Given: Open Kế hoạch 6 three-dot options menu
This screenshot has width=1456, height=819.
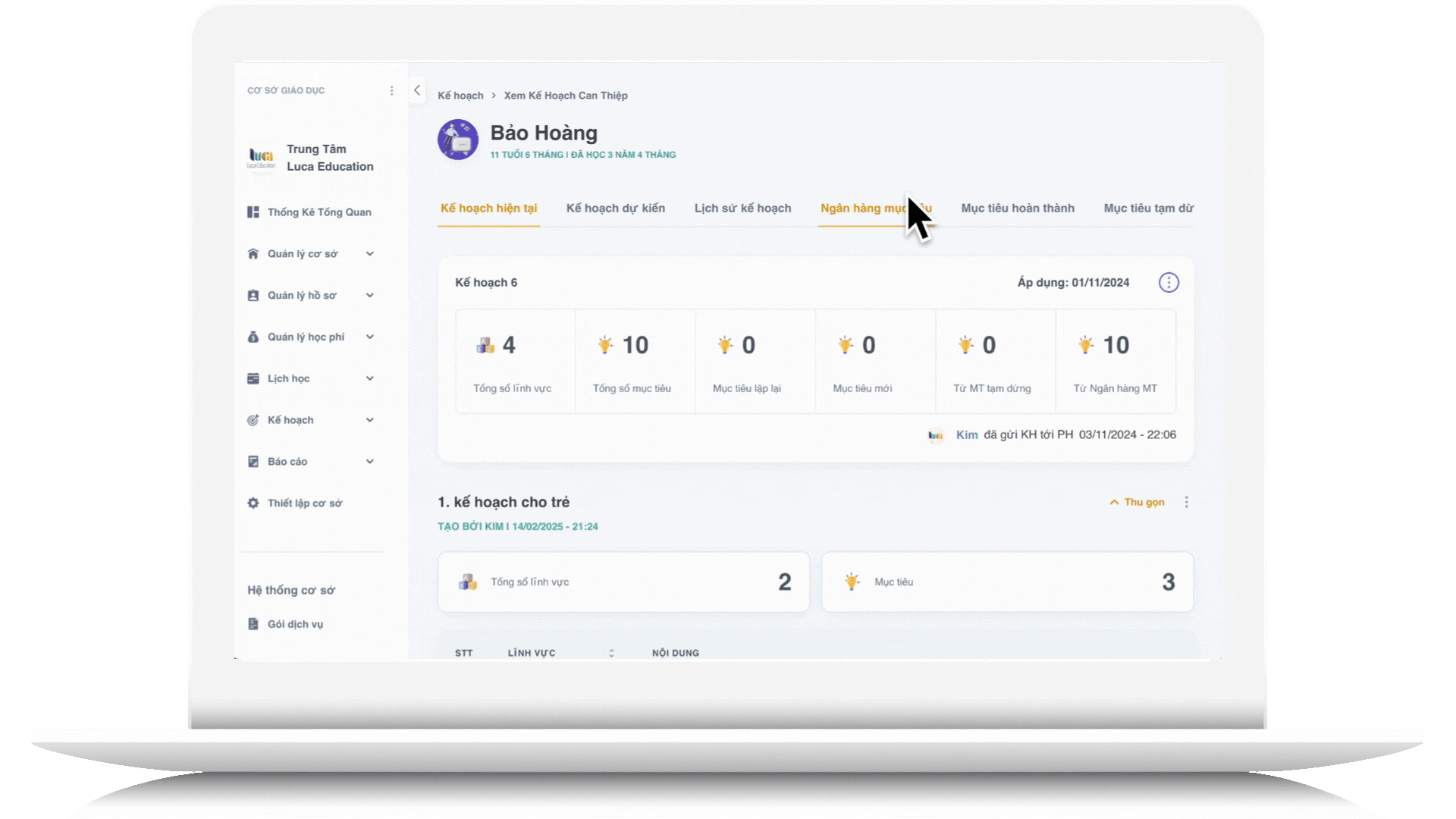Looking at the screenshot, I should (1169, 283).
